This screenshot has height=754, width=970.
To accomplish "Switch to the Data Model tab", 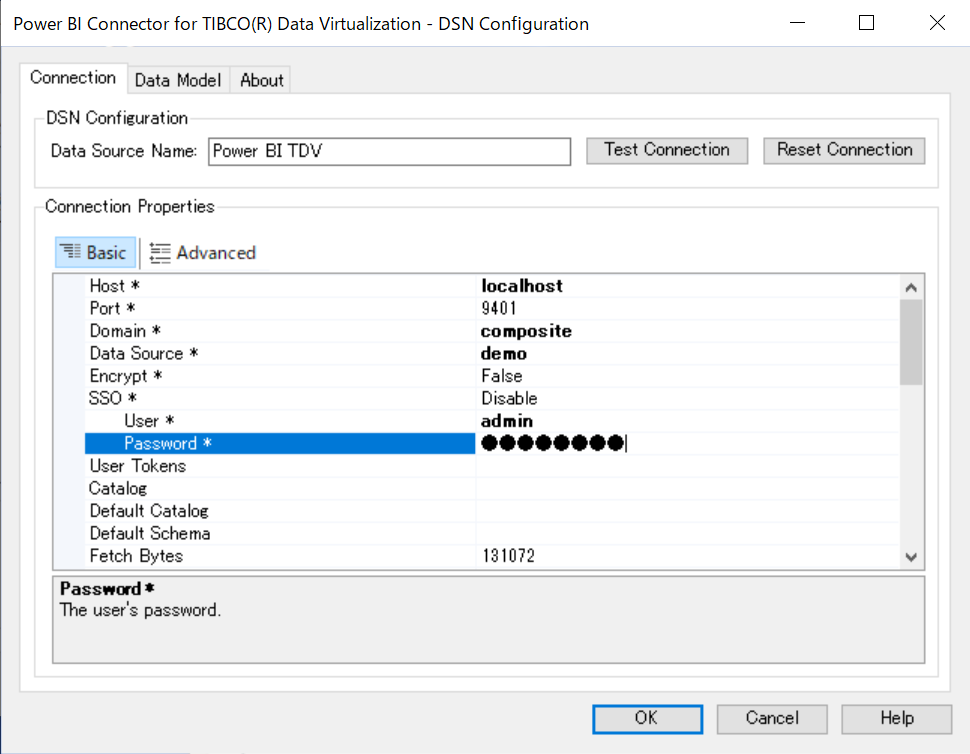I will [x=178, y=80].
